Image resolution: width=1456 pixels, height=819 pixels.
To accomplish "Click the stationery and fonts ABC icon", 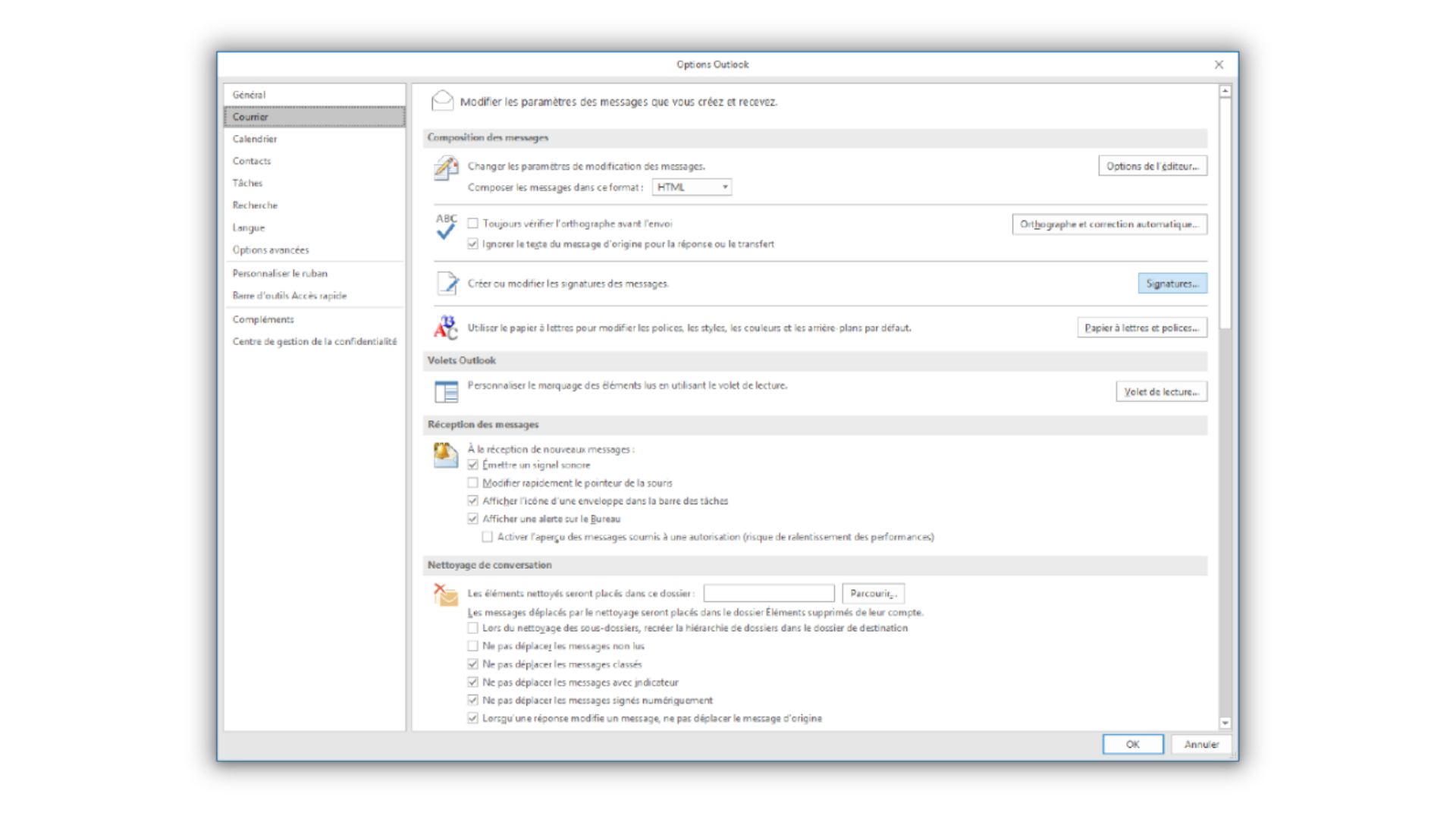I will [x=446, y=328].
